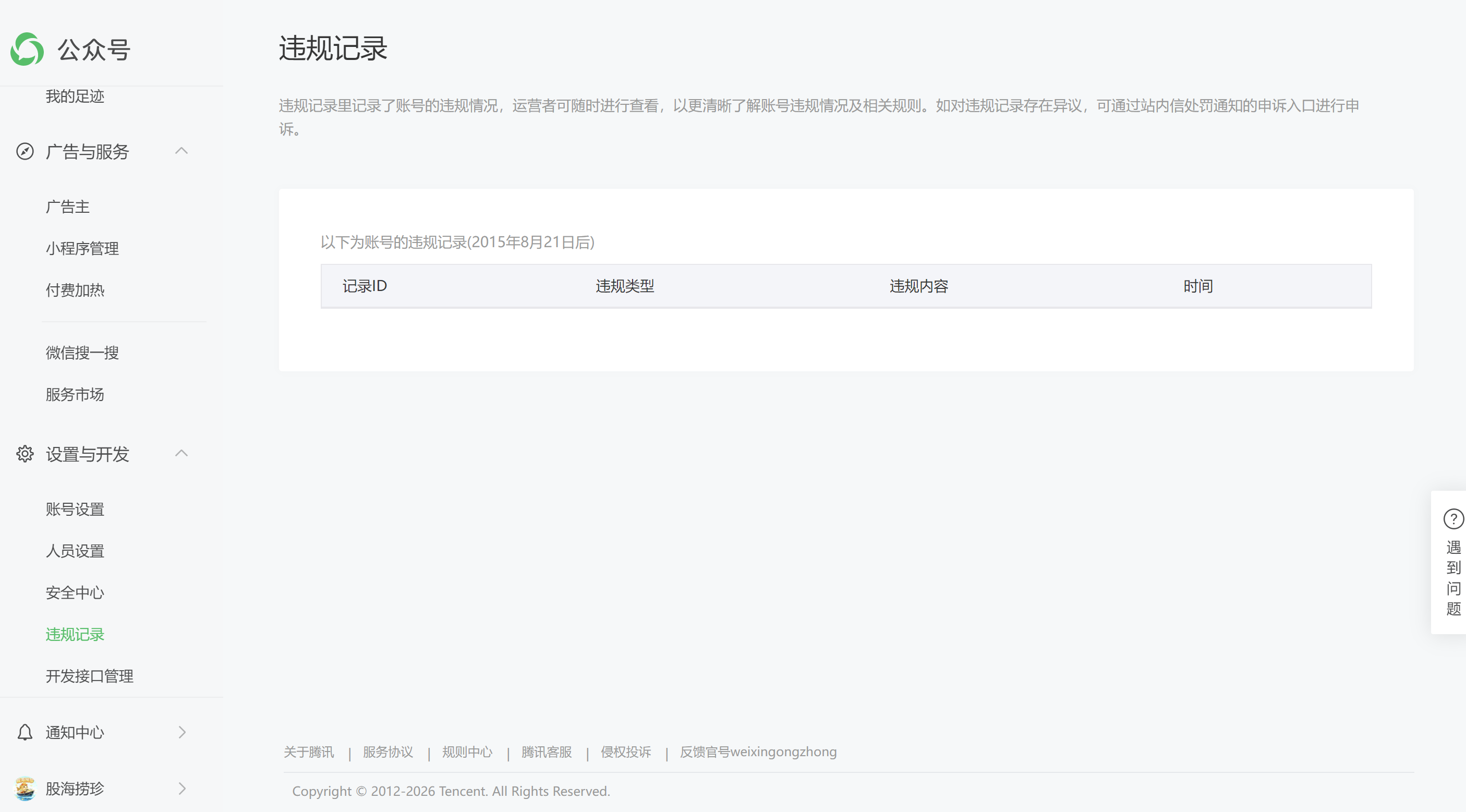
Task: Click the compass icon beside 广告与服务
Action: point(25,151)
